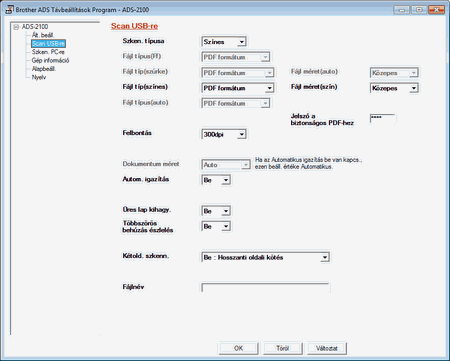Click the Változtat button
The image size is (450, 361).
coord(327,348)
